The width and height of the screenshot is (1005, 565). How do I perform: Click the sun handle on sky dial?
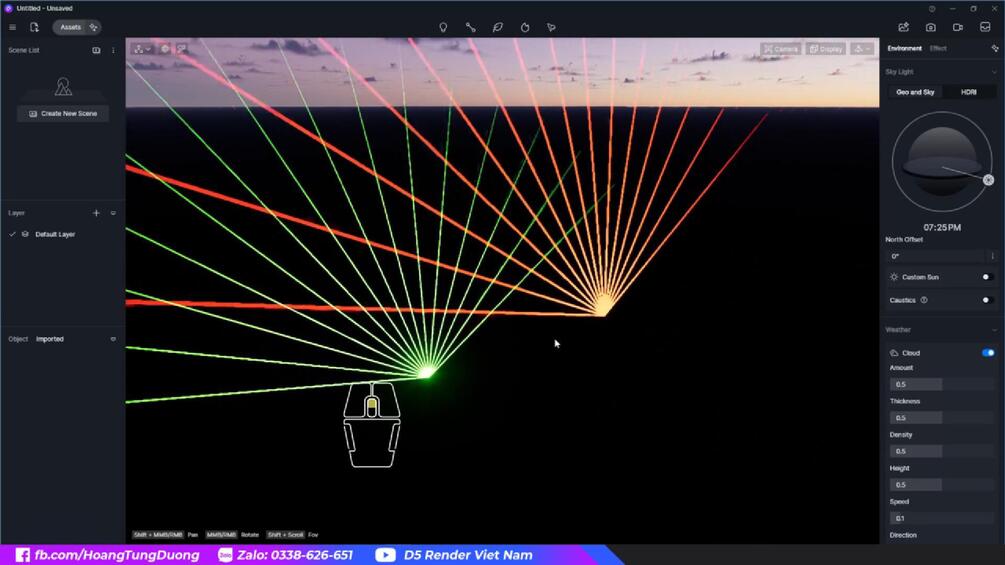(988, 180)
